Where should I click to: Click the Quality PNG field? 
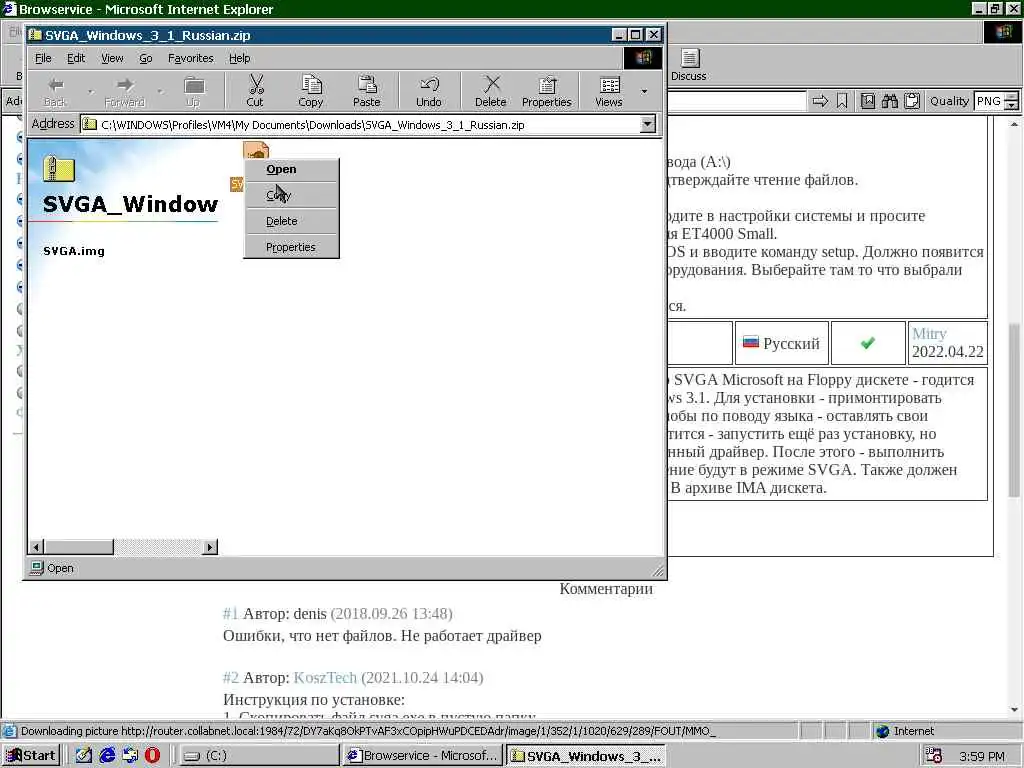[988, 101]
